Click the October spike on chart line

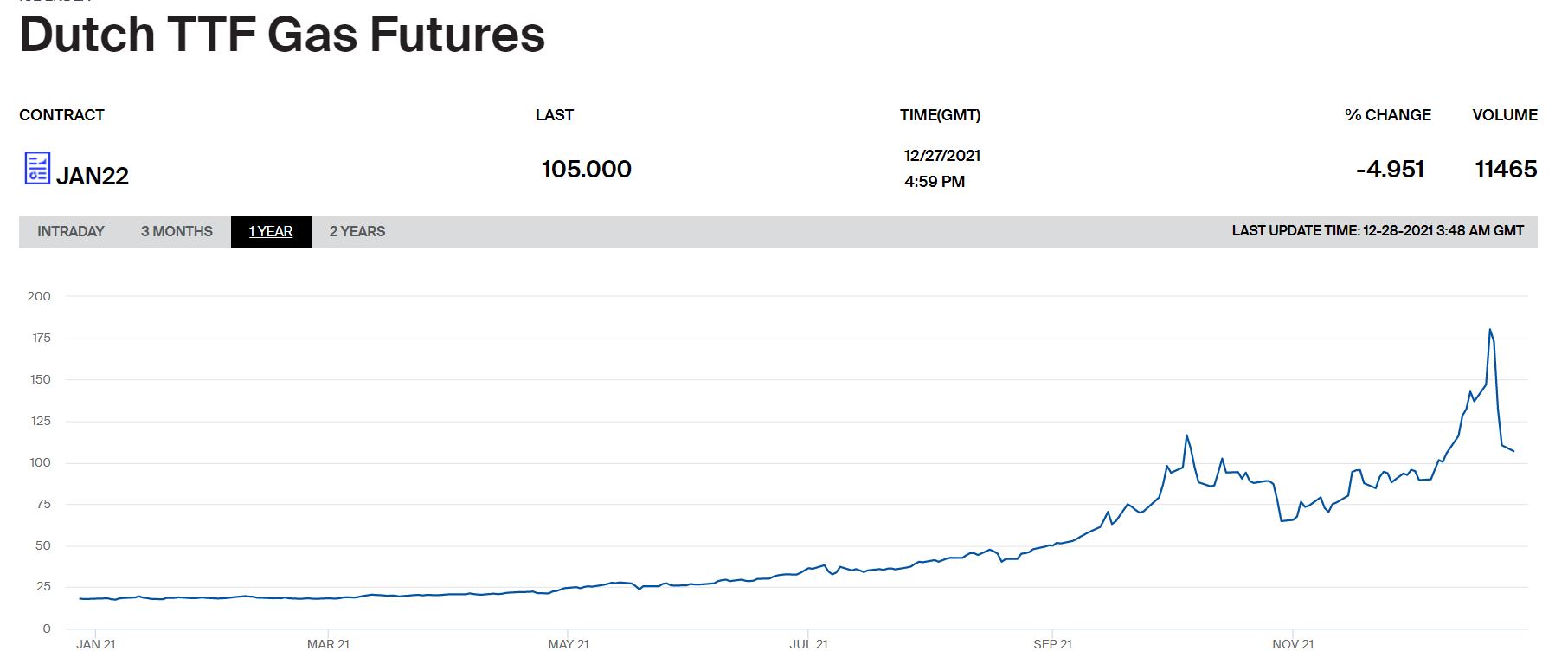[1186, 435]
